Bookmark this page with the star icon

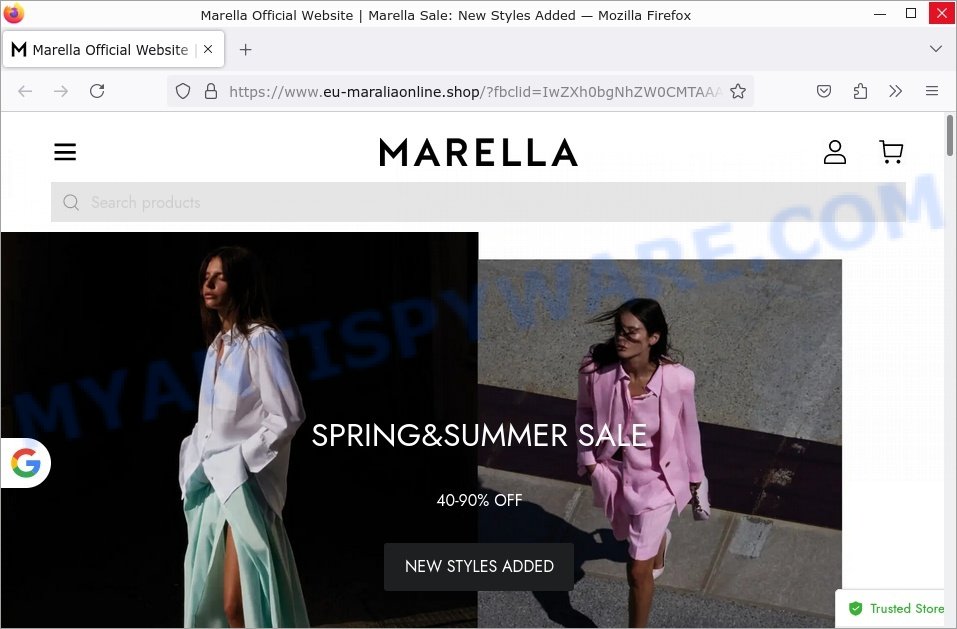[738, 92]
